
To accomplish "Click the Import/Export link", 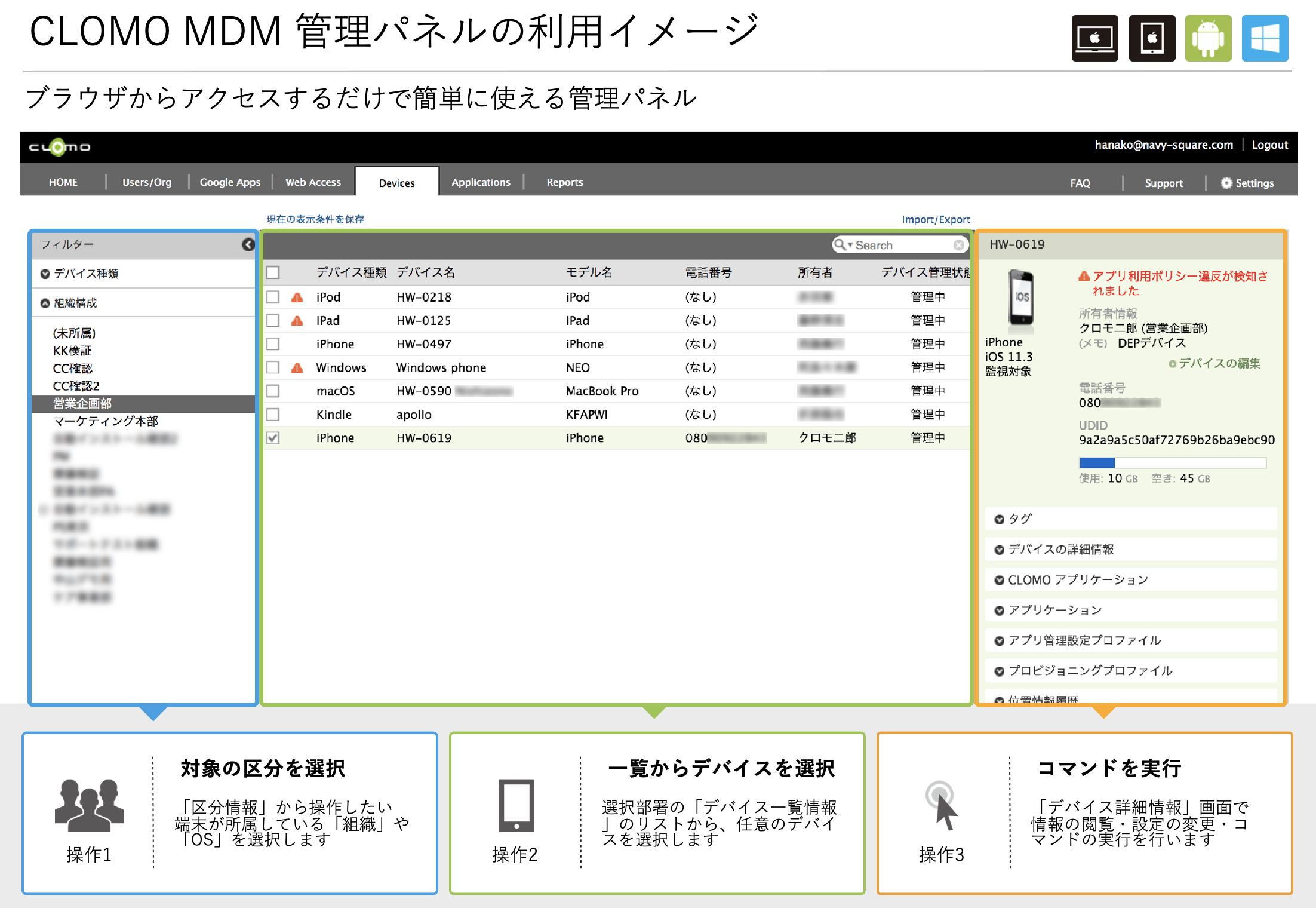I will point(936,219).
